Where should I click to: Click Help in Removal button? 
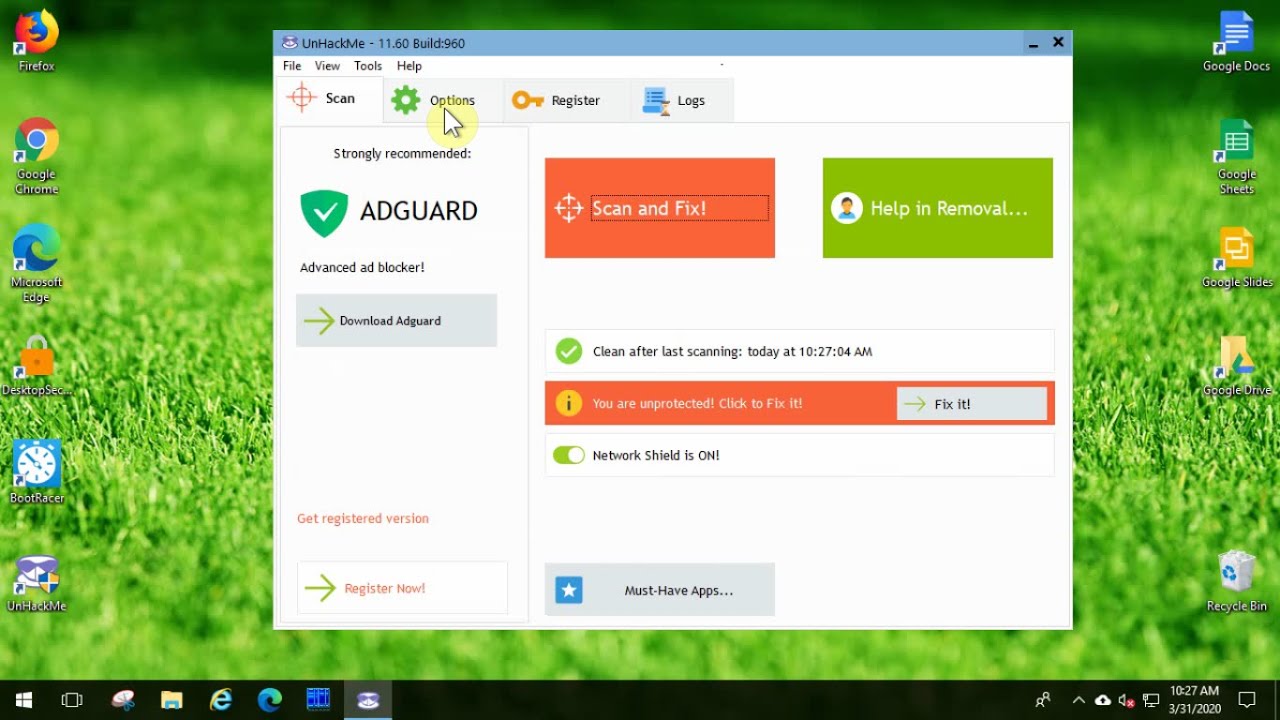coord(938,208)
